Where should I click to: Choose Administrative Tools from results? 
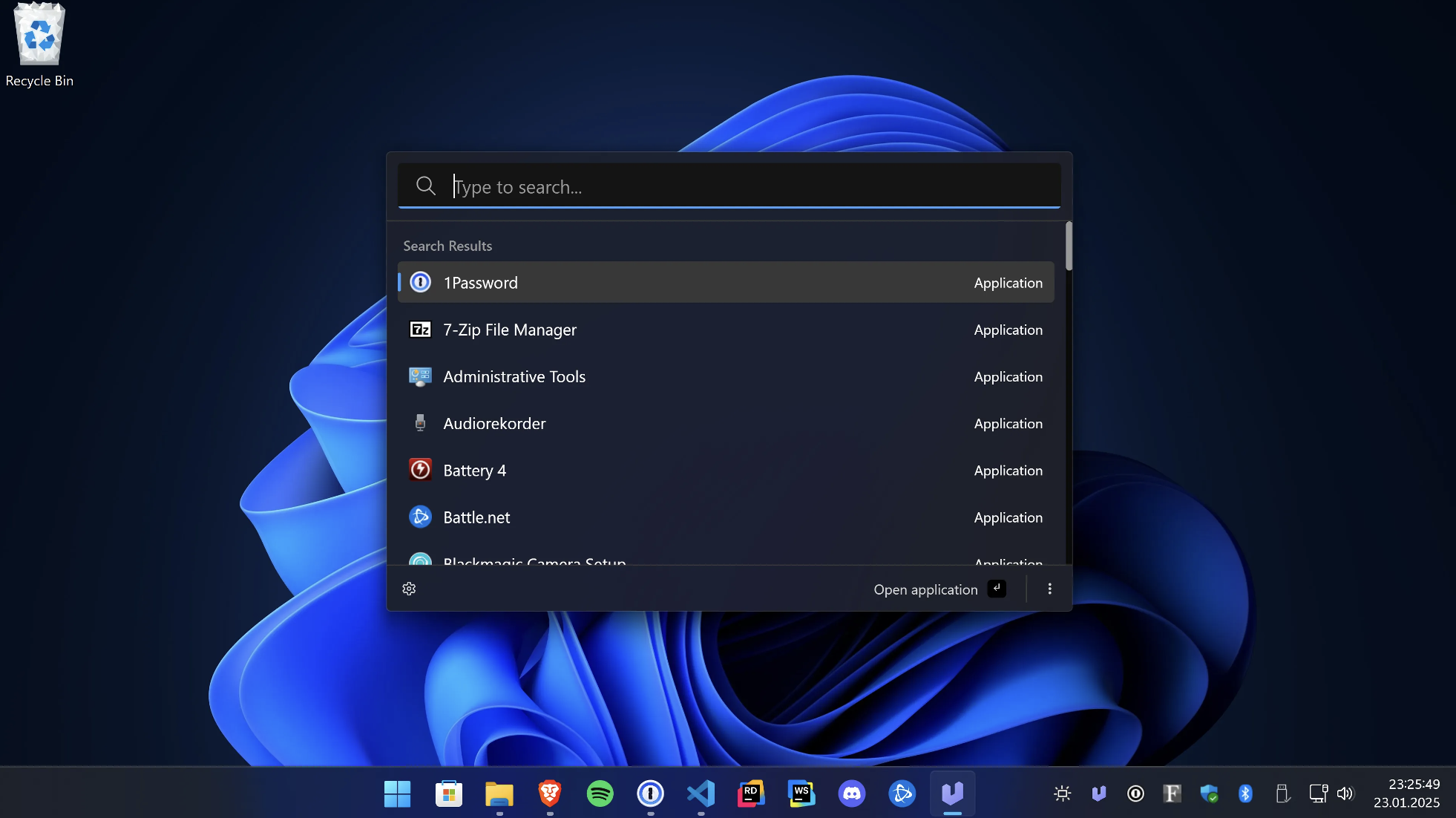pos(725,376)
